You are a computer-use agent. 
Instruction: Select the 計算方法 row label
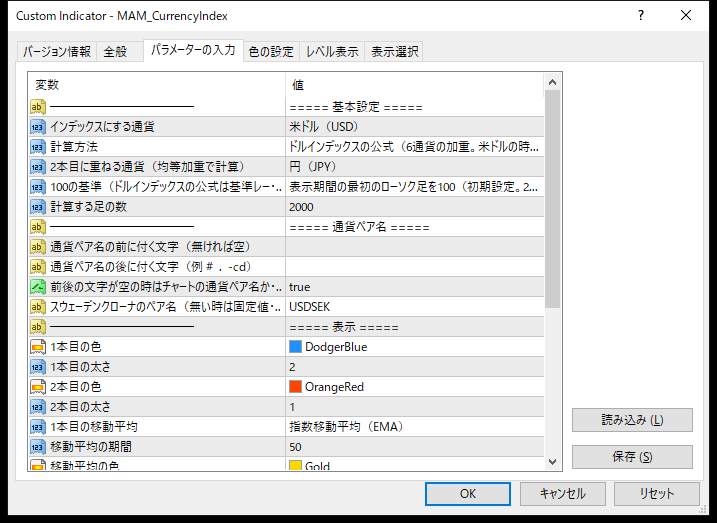[74, 147]
